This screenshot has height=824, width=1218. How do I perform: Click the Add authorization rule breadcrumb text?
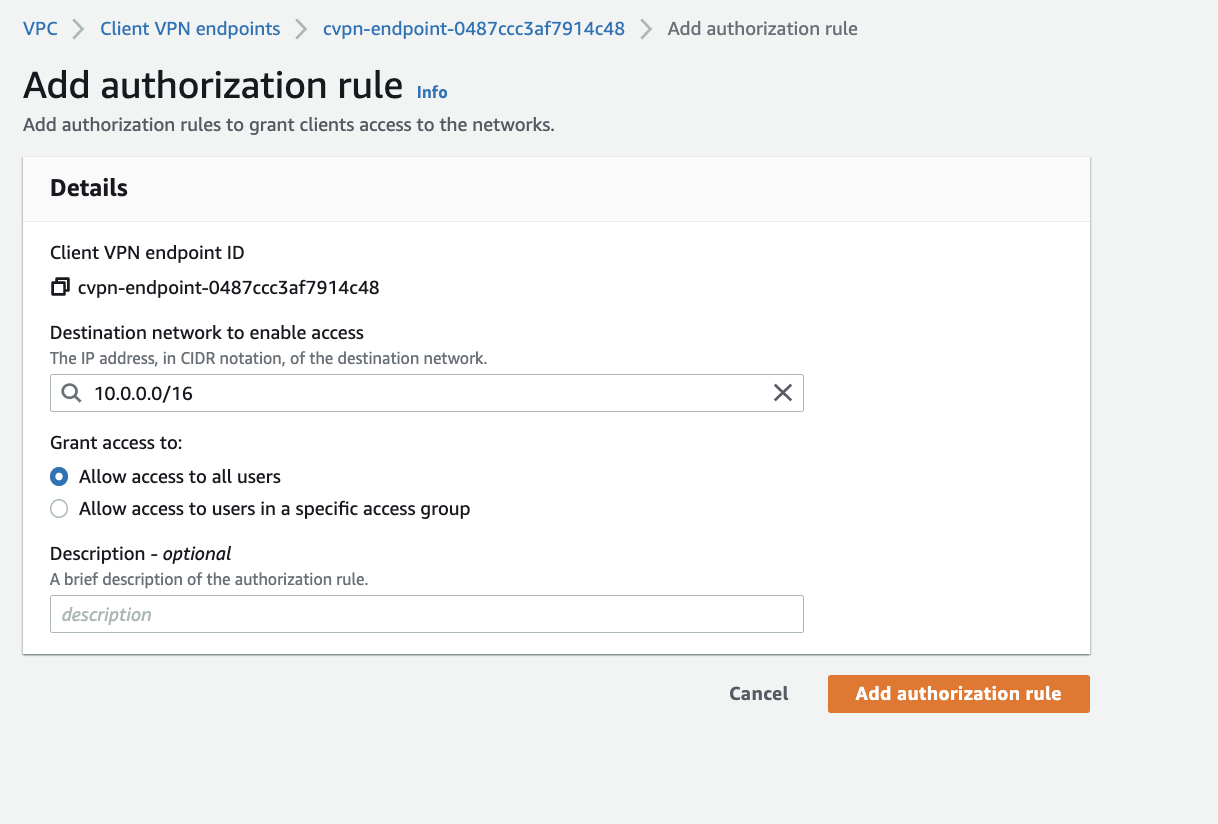[763, 29]
